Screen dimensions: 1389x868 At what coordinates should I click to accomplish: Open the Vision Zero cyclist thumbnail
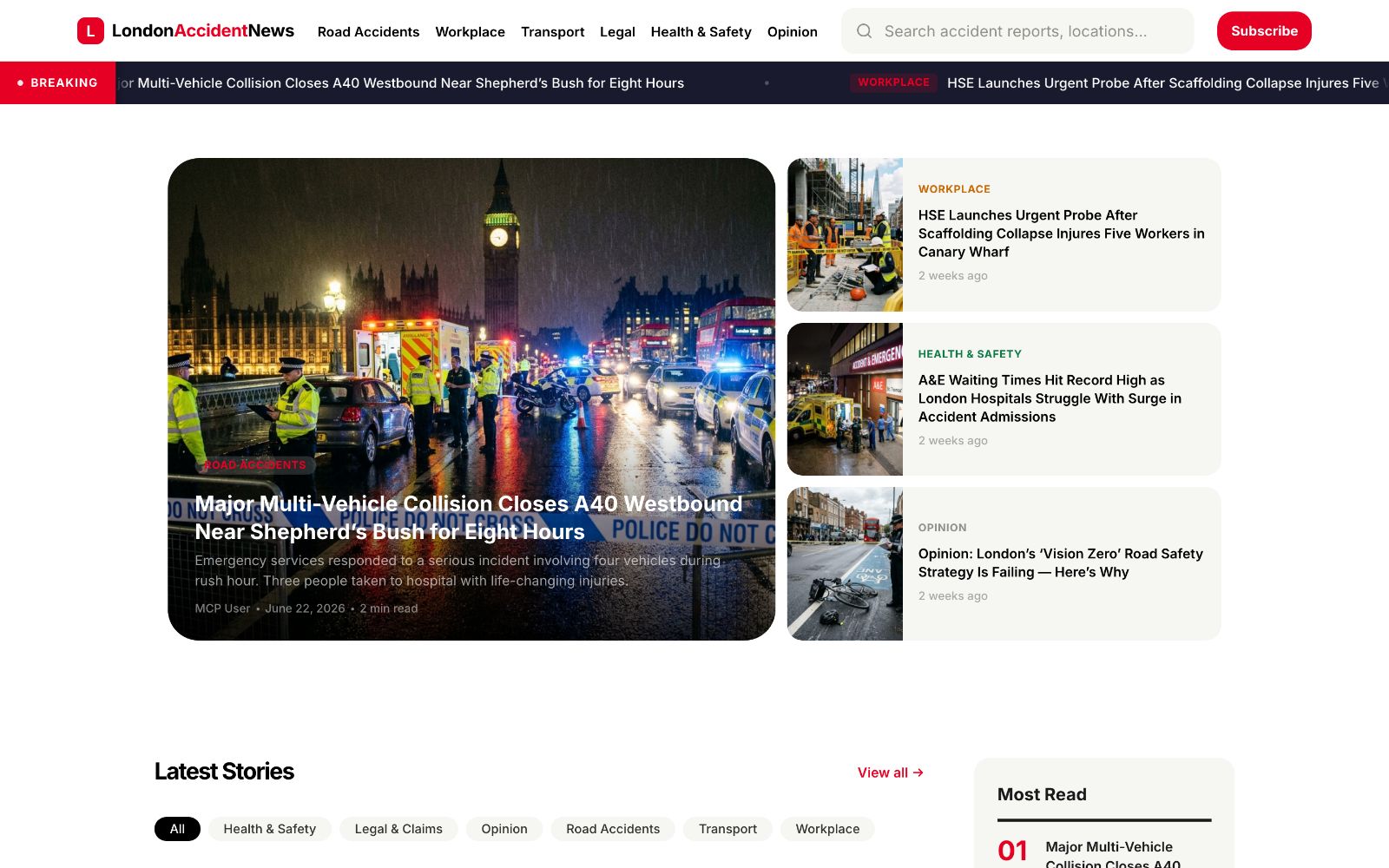point(845,564)
